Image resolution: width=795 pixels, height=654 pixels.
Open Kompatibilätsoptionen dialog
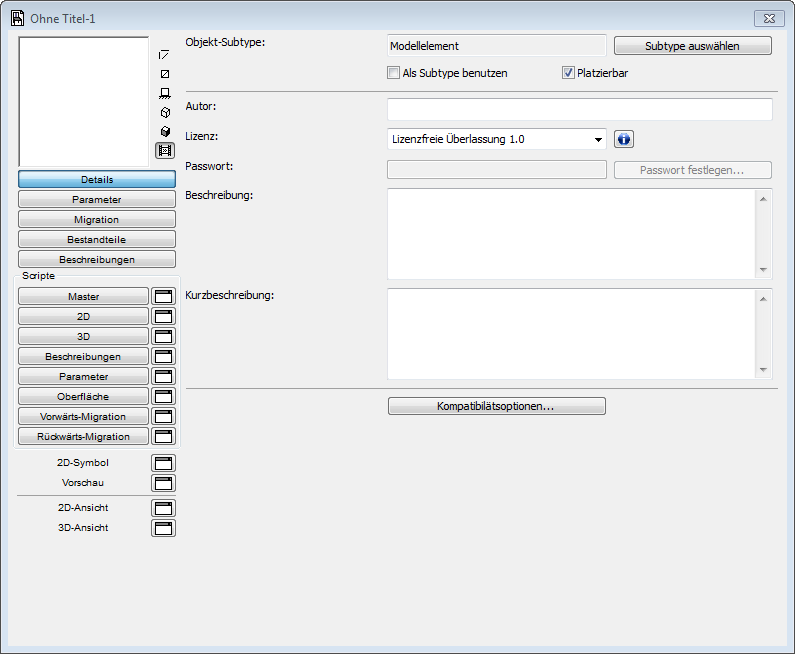click(x=496, y=406)
